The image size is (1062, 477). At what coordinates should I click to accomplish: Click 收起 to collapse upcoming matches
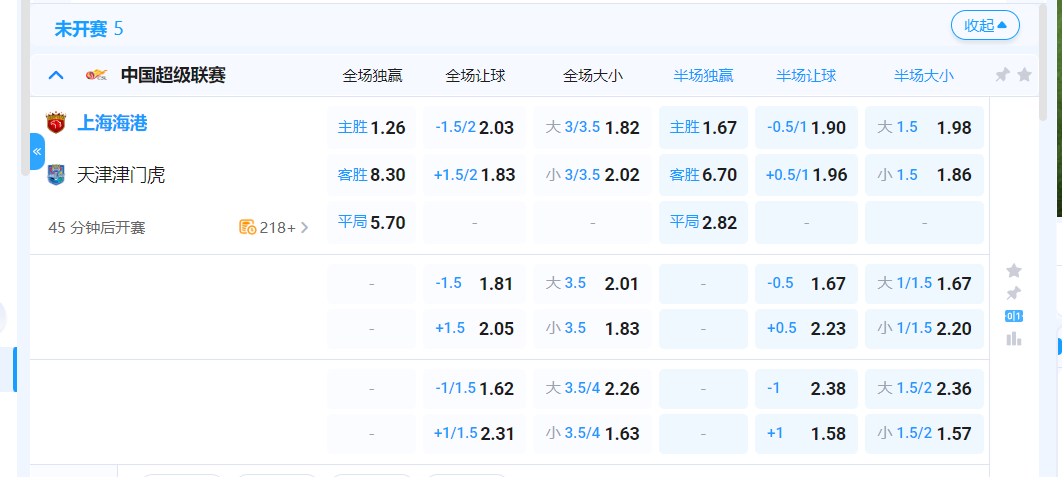point(985,26)
